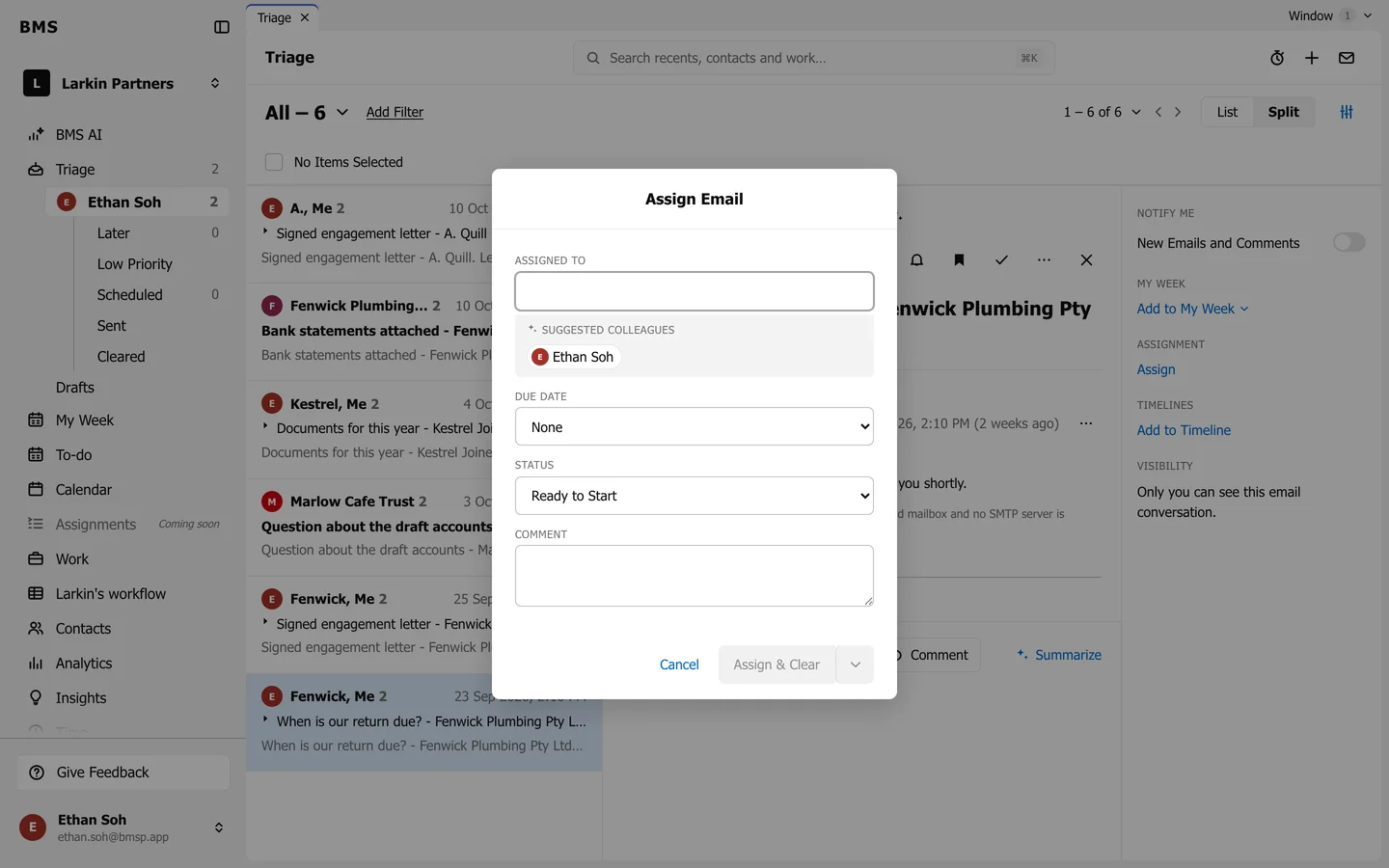The height and width of the screenshot is (868, 1389).
Task: Close the email preview pane
Action: coord(1086,260)
